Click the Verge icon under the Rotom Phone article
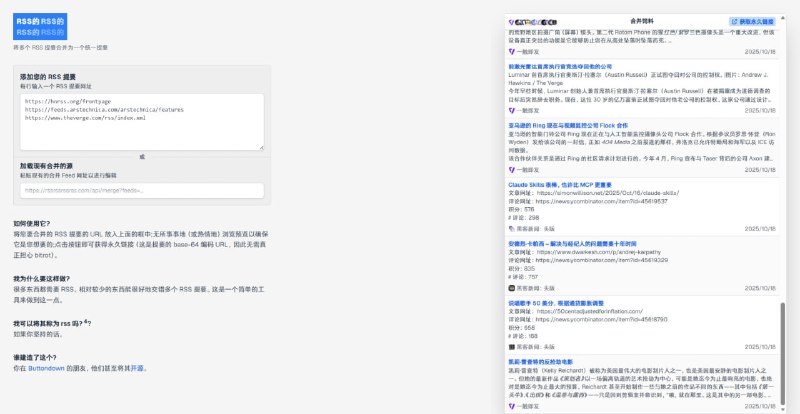800x414 pixels. (x=512, y=52)
